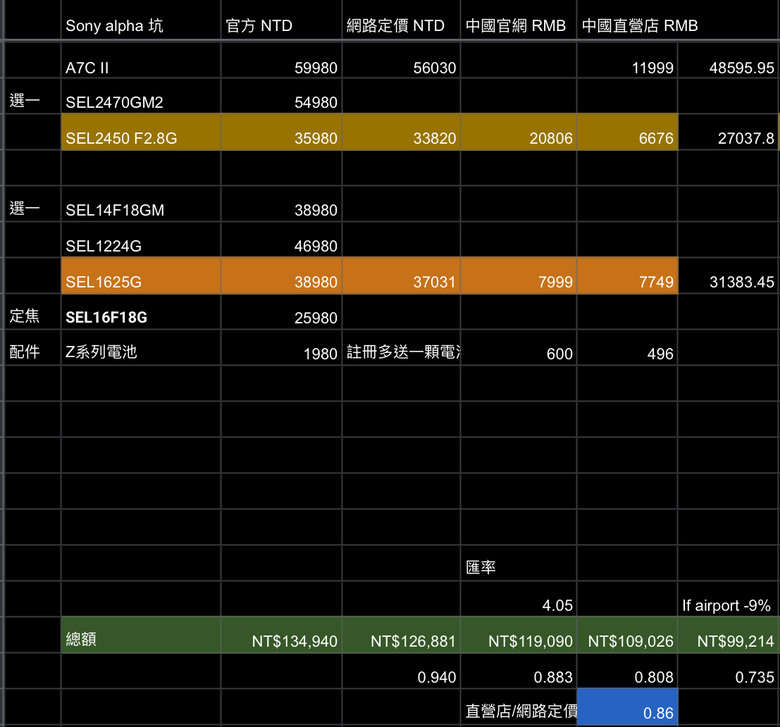Click the 1980 battery price cell
Image resolution: width=780 pixels, height=727 pixels.
tap(282, 347)
